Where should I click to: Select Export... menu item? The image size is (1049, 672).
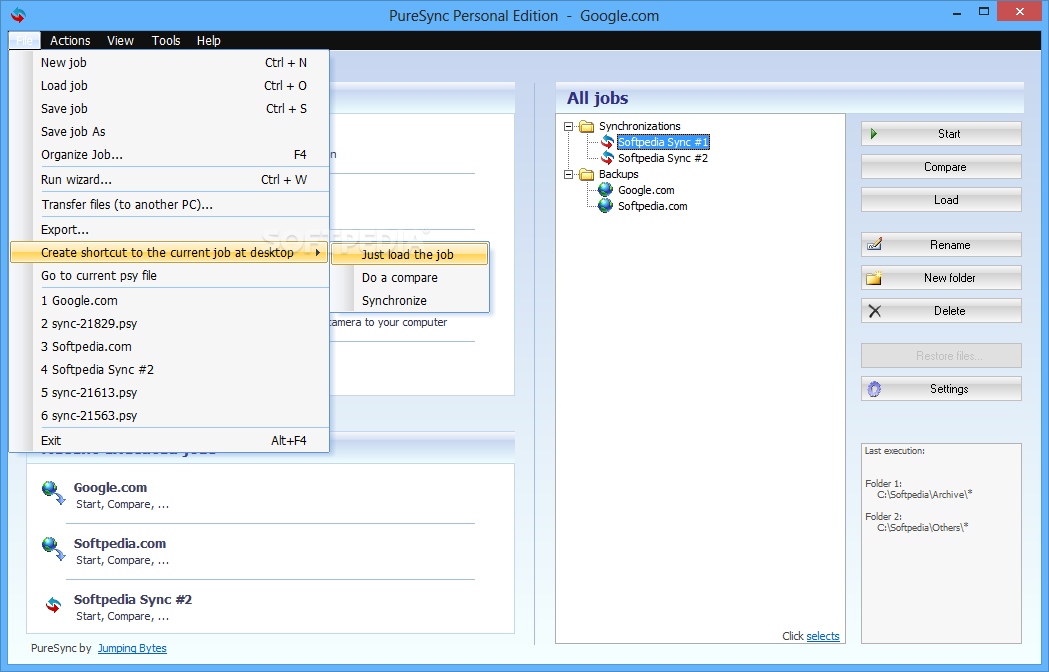[x=170, y=230]
